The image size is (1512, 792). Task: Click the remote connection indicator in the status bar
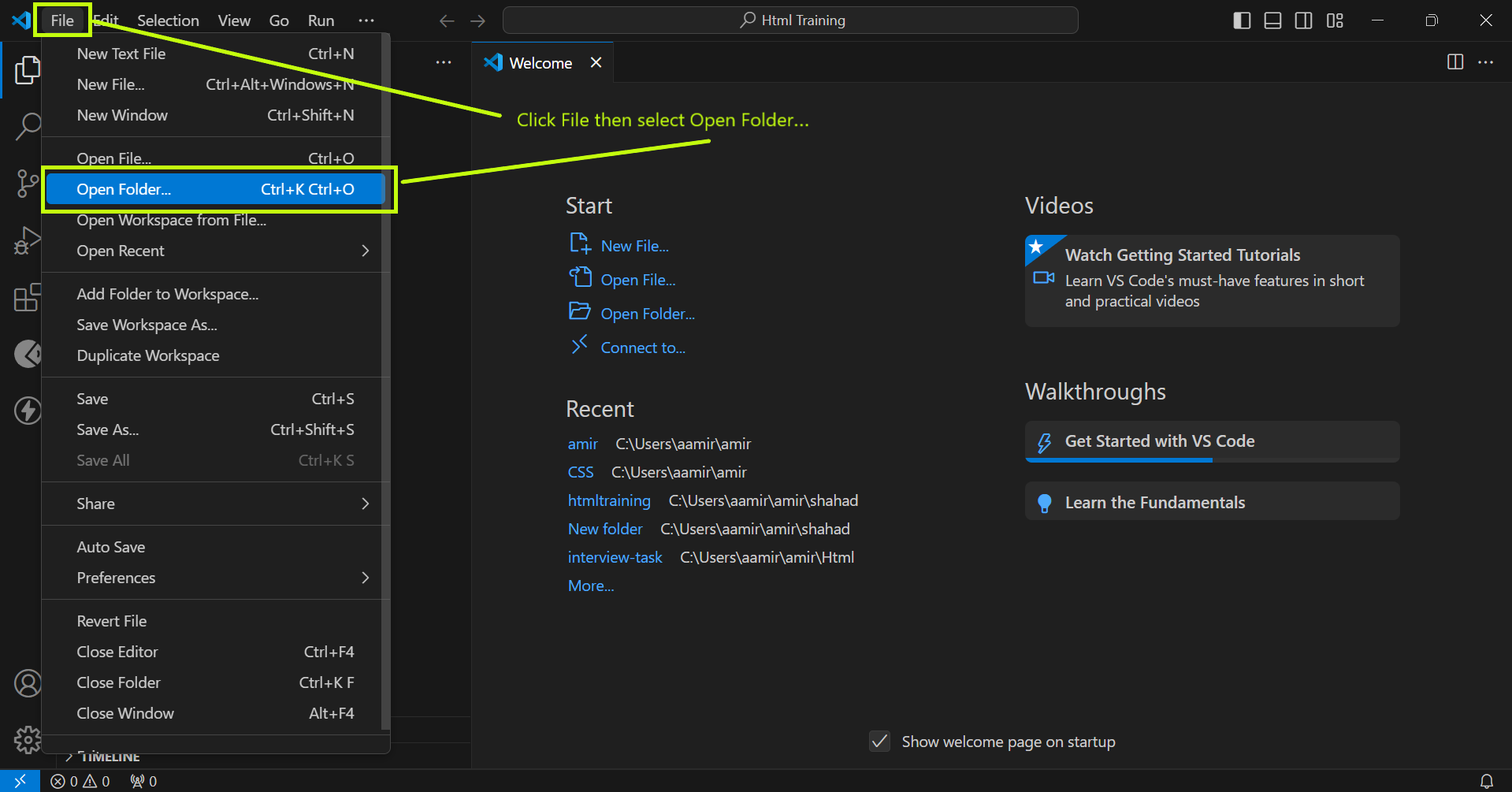(x=20, y=780)
